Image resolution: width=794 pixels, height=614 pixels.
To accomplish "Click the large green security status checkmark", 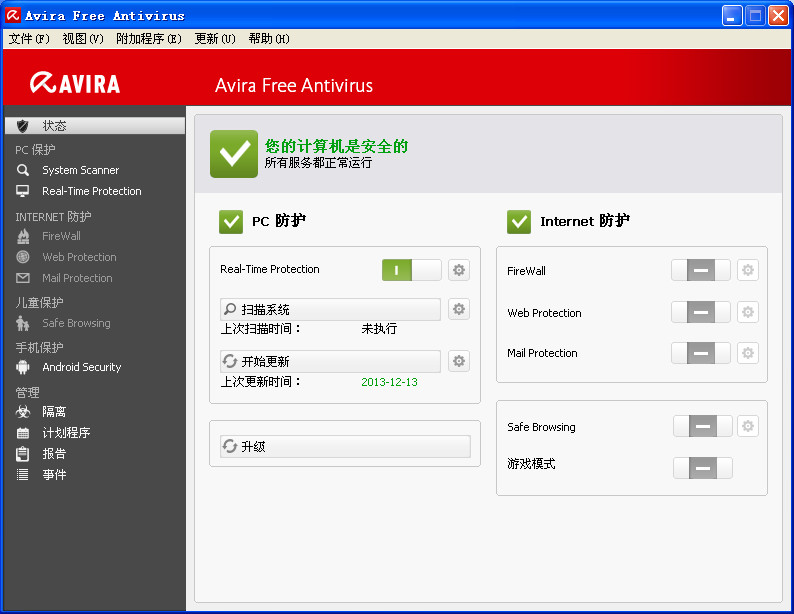I will click(x=234, y=154).
